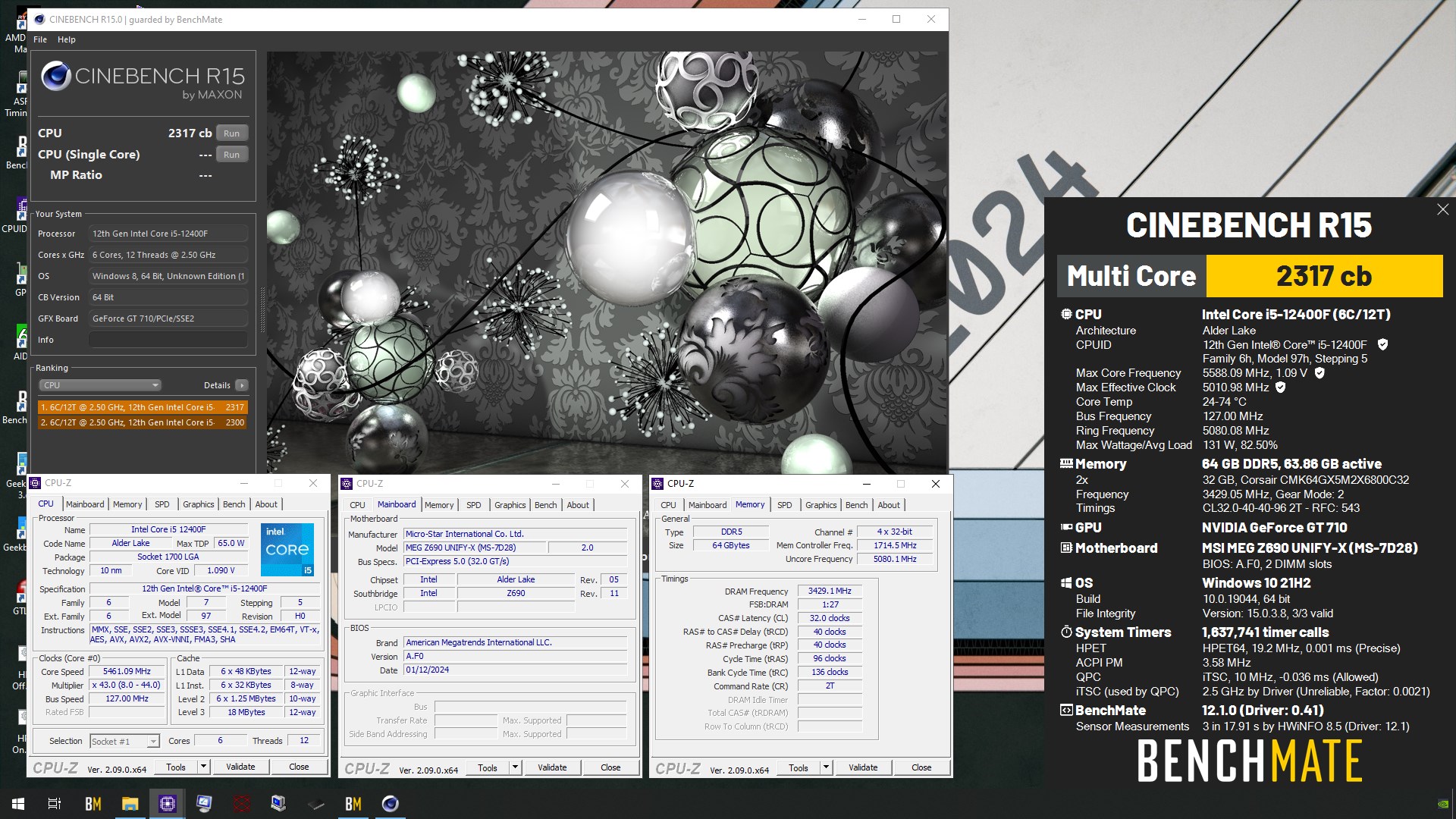The image size is (1456, 819).
Task: Open Tools dropdown arrow in CPU-Z CPU window
Action: click(203, 767)
